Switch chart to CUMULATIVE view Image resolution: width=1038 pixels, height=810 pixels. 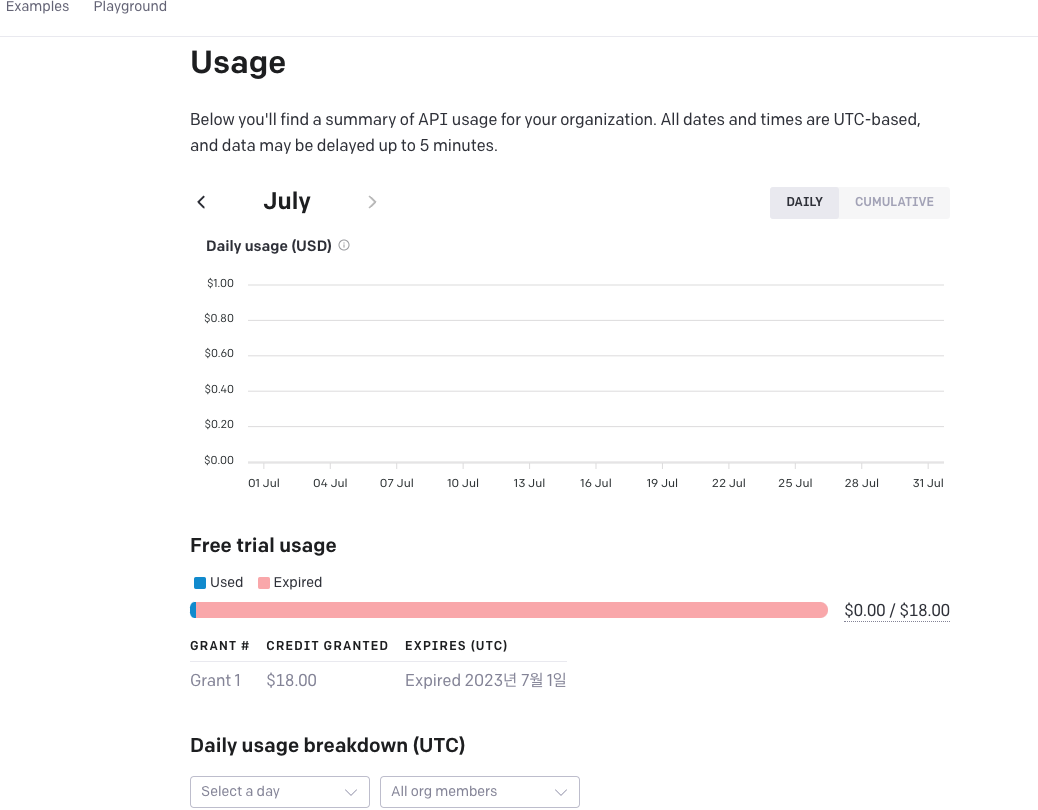coord(894,202)
